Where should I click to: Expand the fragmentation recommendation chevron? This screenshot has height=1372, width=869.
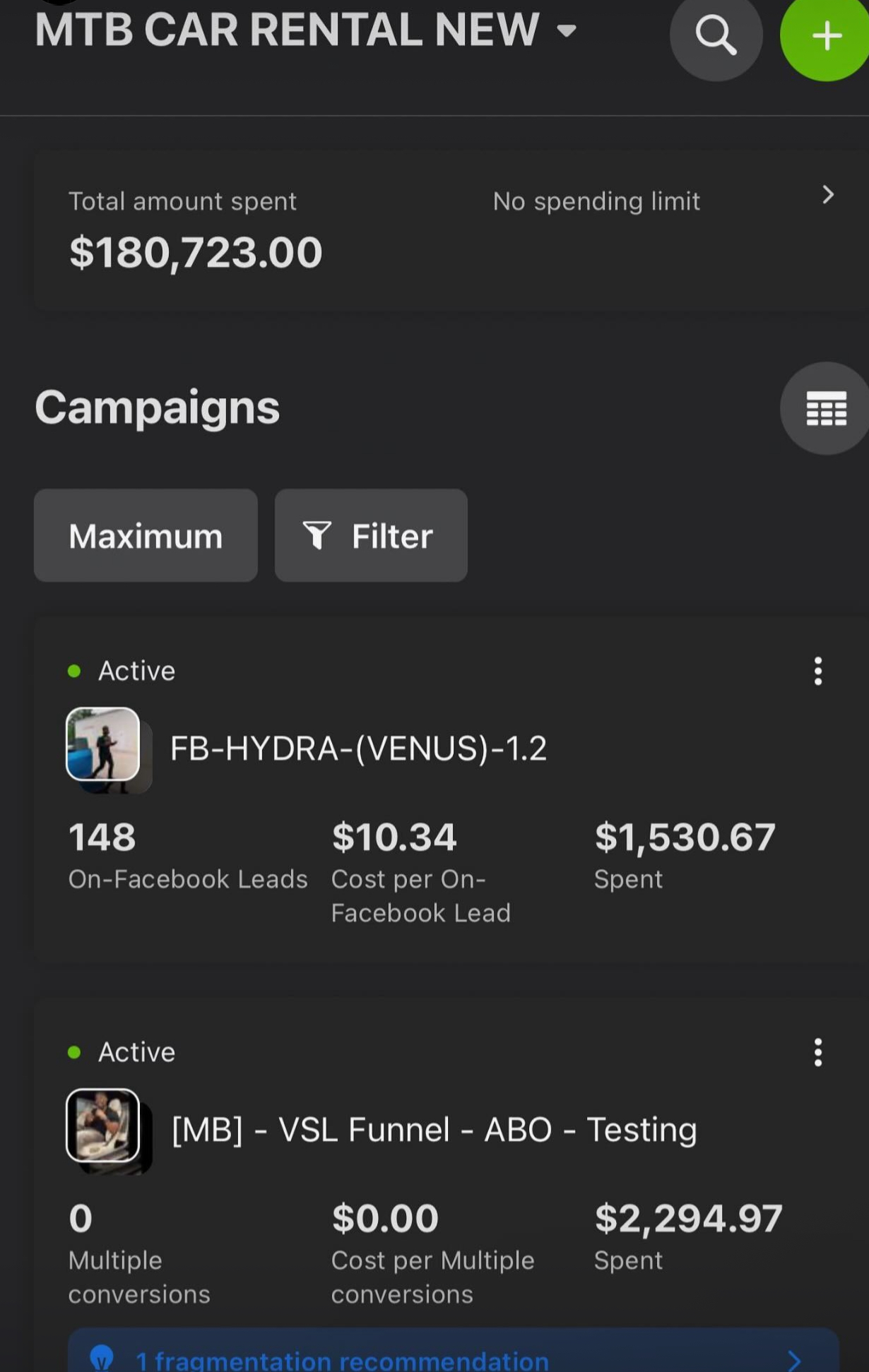[x=794, y=1360]
